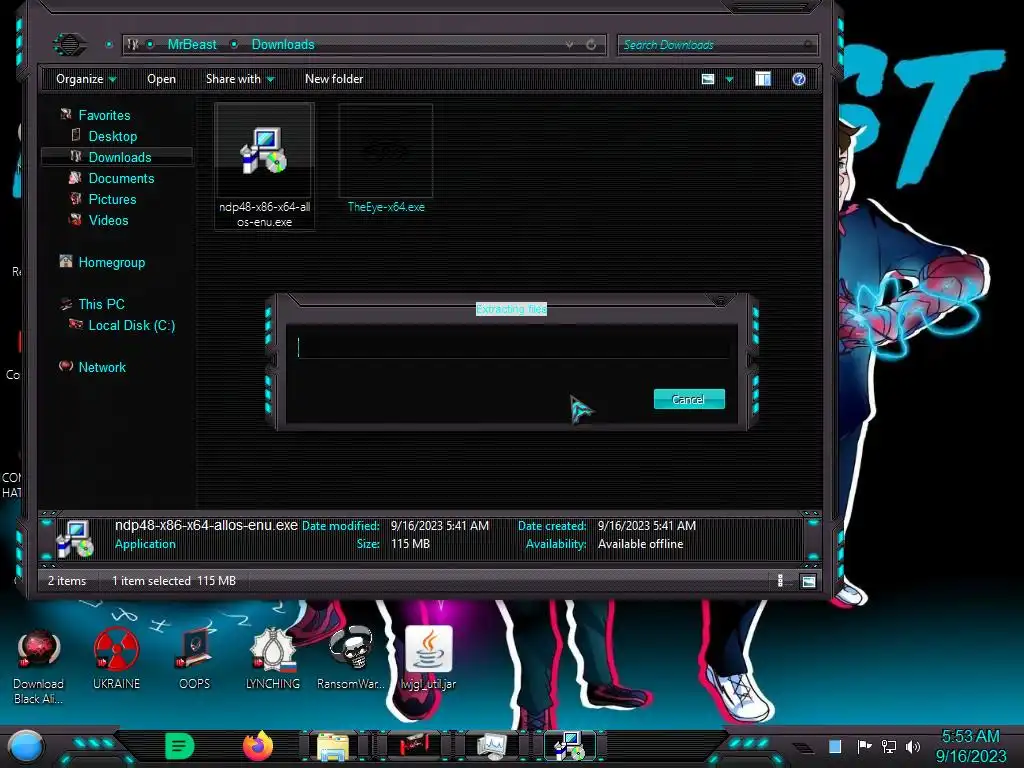This screenshot has width=1024, height=768.
Task: Click the Extracting files dialog title
Action: click(511, 309)
